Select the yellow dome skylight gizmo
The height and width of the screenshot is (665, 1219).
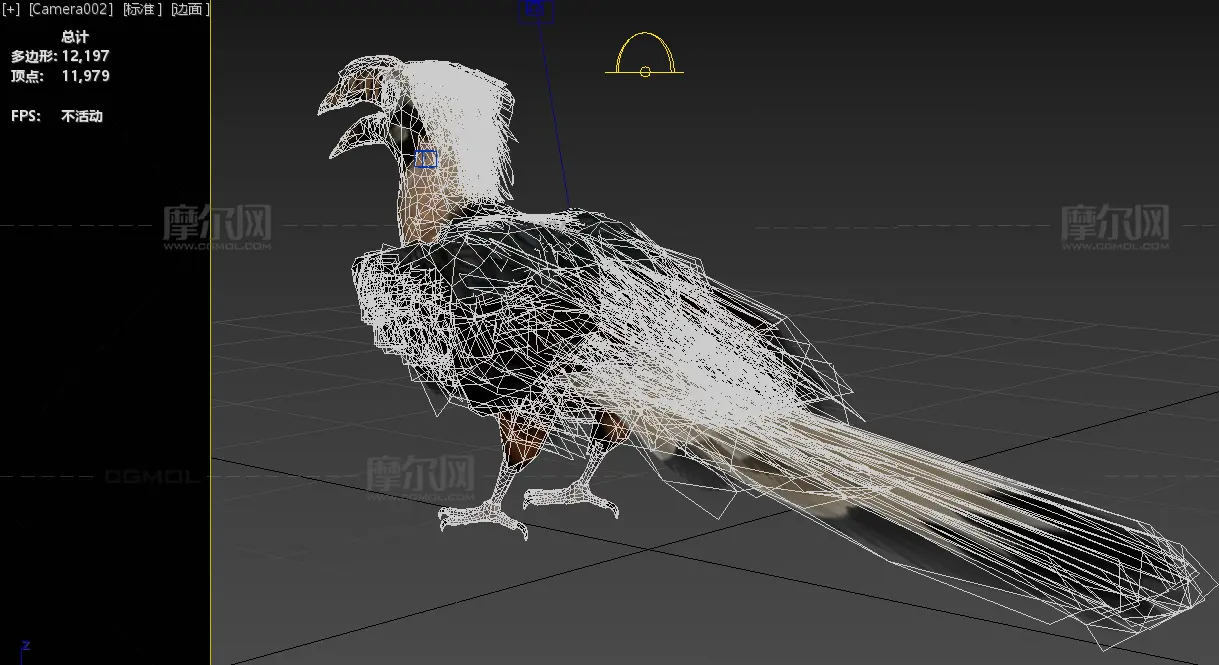(x=645, y=57)
